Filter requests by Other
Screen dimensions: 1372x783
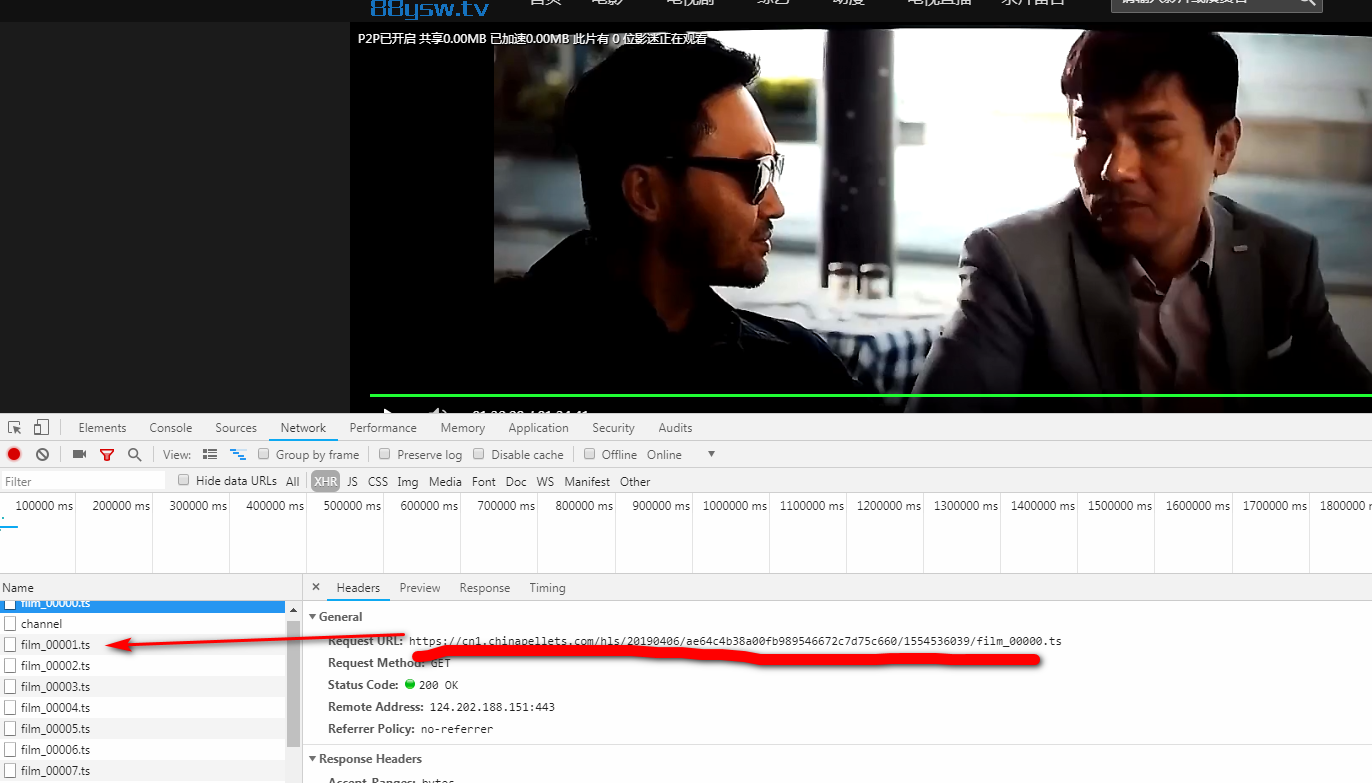635,481
